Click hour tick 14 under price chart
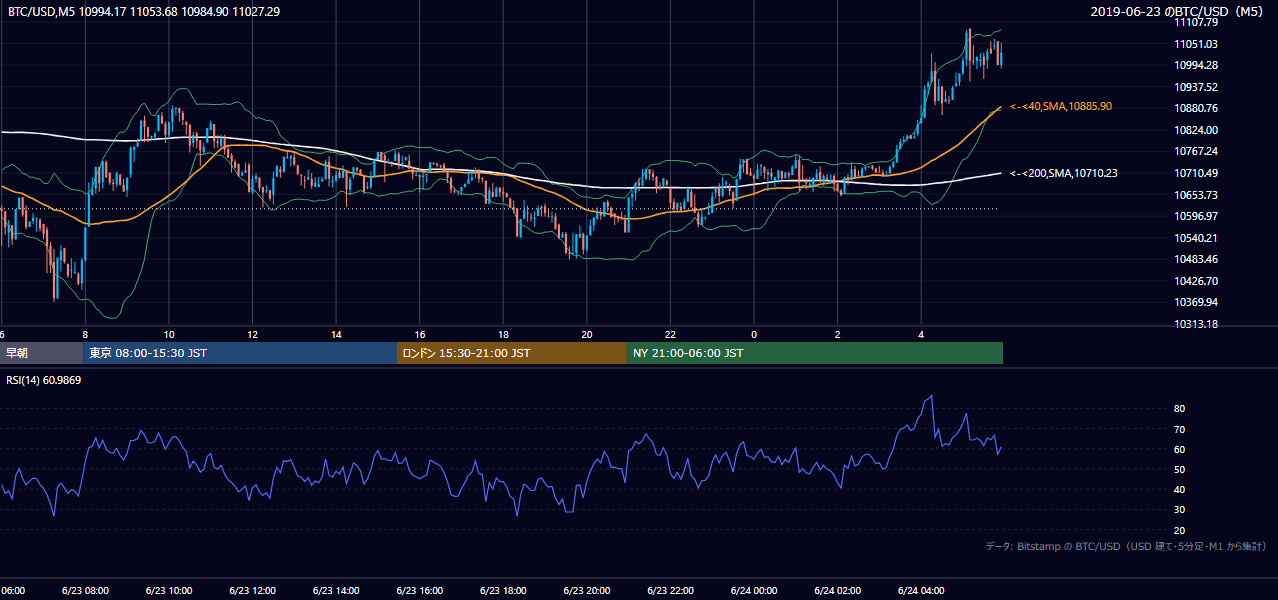The image size is (1278, 600). (336, 335)
